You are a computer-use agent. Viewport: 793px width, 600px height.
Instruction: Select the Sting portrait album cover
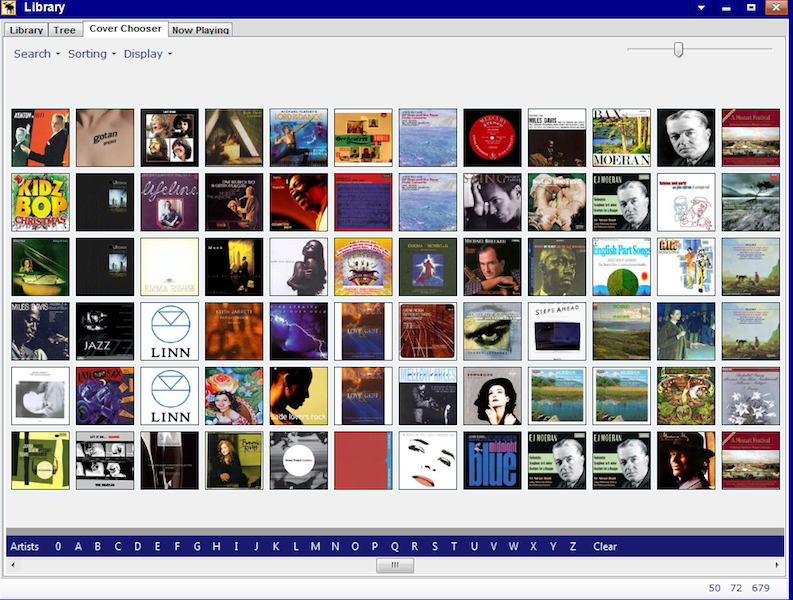coord(492,202)
